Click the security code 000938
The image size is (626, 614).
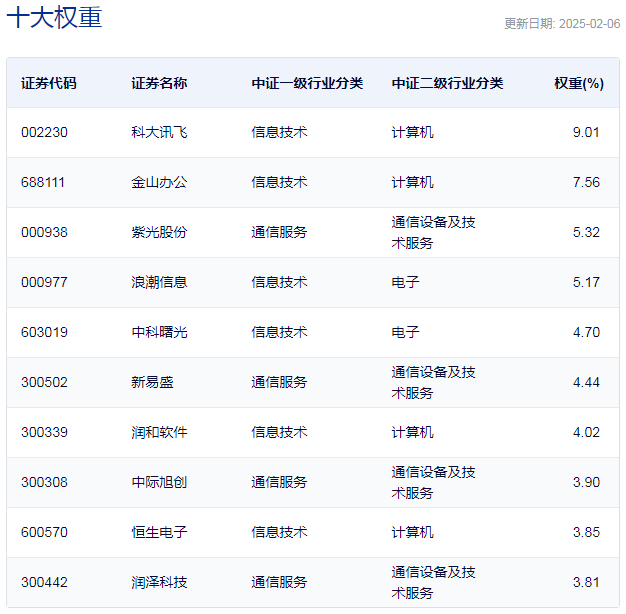pos(44,232)
